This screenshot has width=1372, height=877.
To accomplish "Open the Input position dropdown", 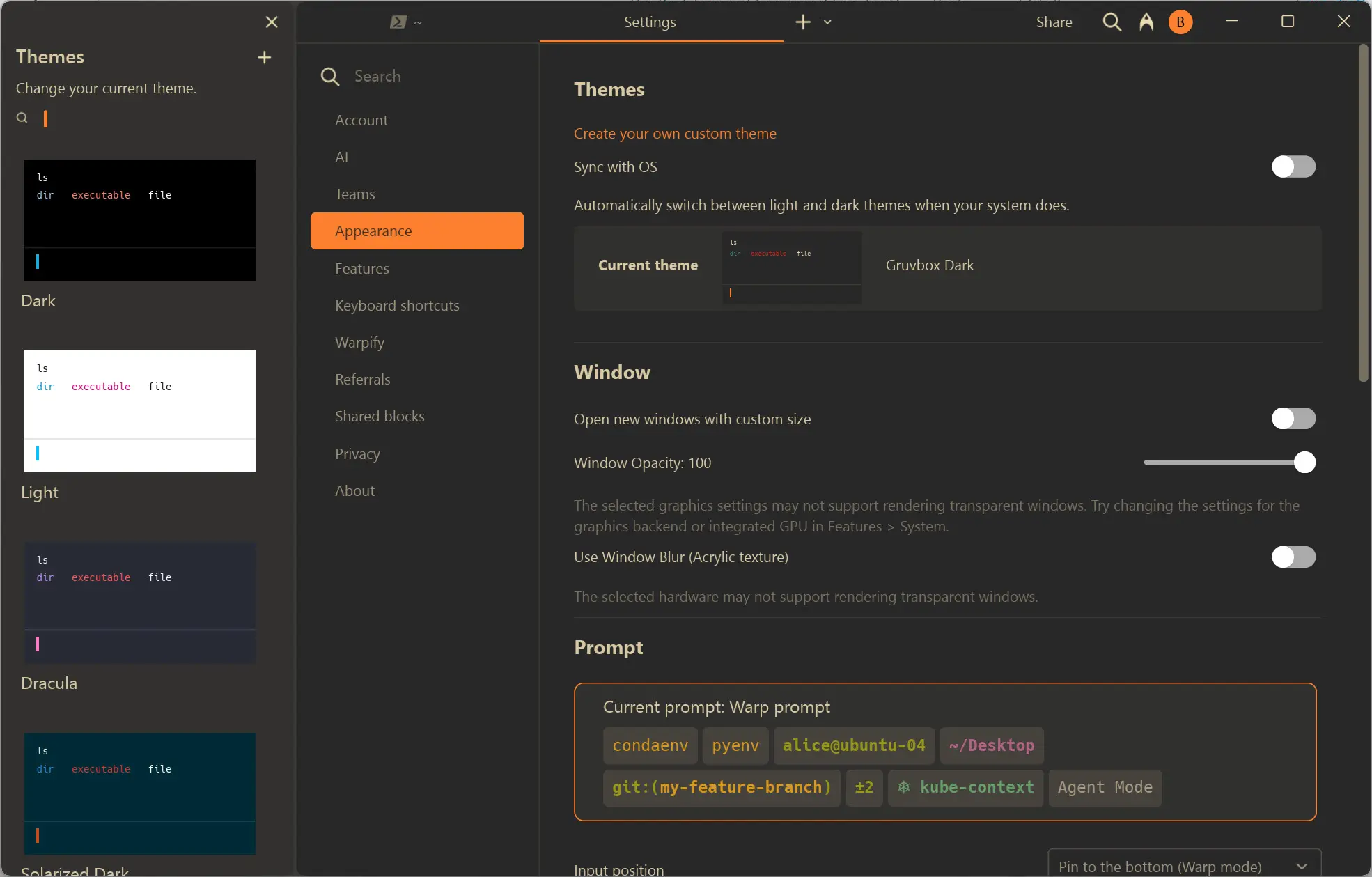I will coord(1183,866).
